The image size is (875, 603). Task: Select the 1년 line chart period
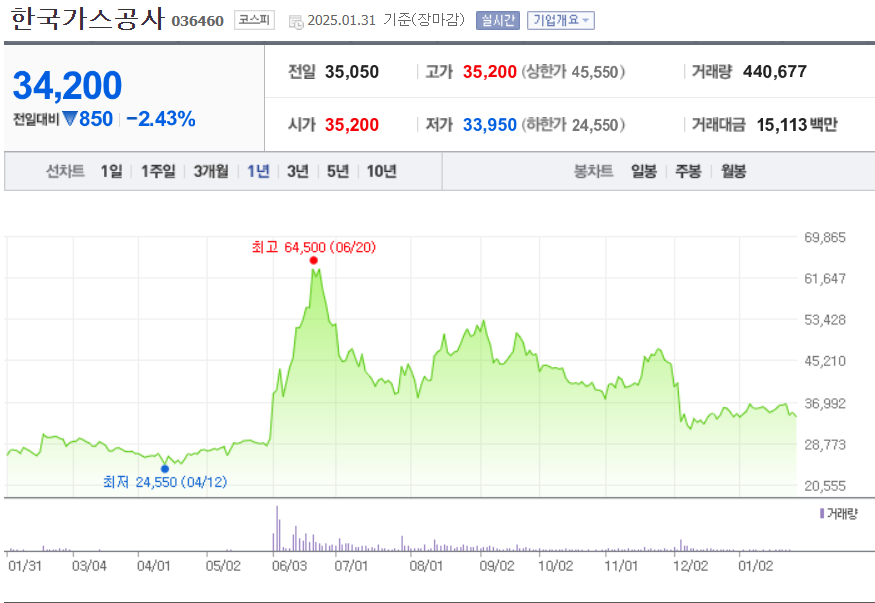point(258,171)
